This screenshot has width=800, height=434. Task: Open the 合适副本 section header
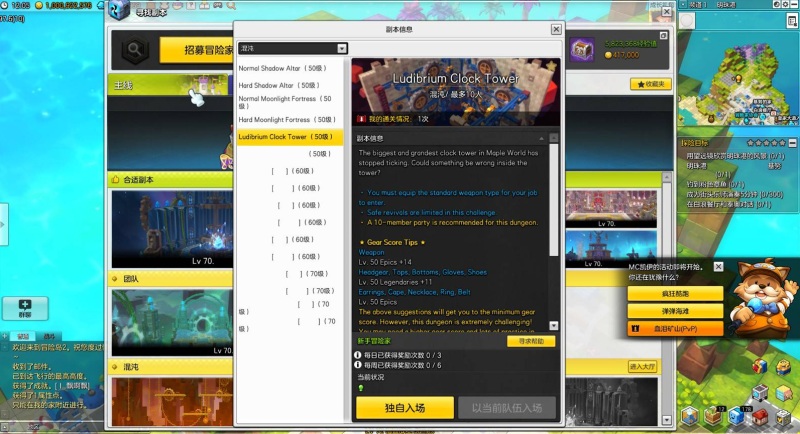pyautogui.click(x=170, y=180)
